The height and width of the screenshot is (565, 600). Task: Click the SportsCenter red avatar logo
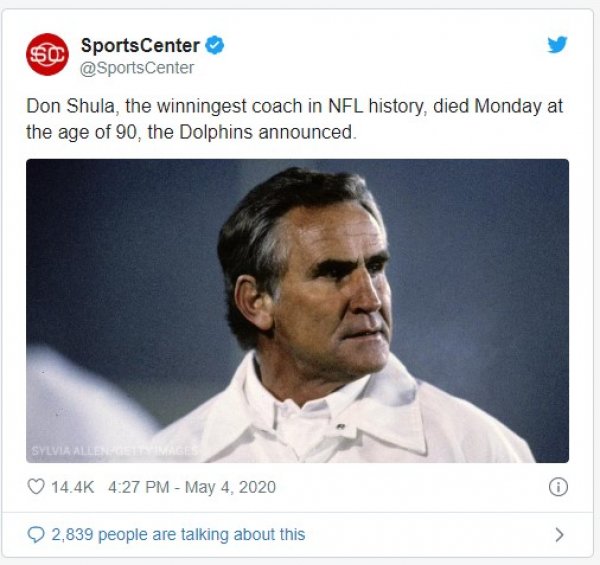pos(47,54)
